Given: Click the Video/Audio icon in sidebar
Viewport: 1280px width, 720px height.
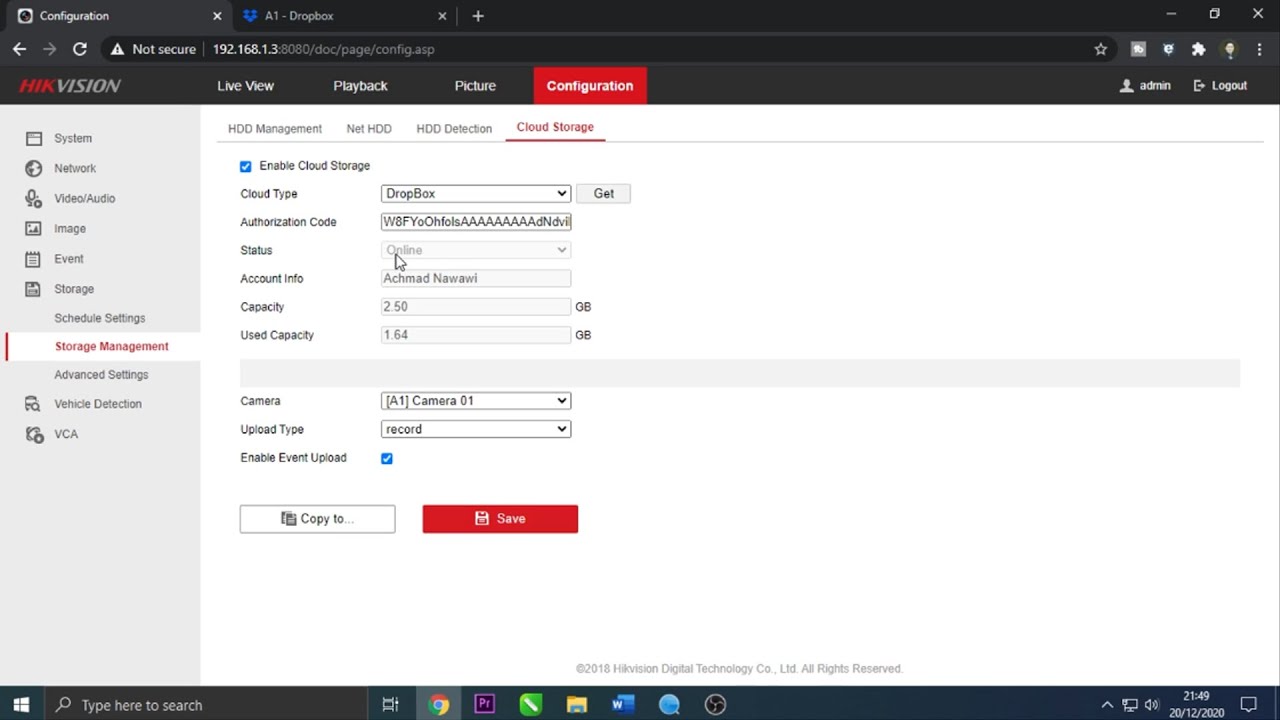Looking at the screenshot, I should click(34, 198).
